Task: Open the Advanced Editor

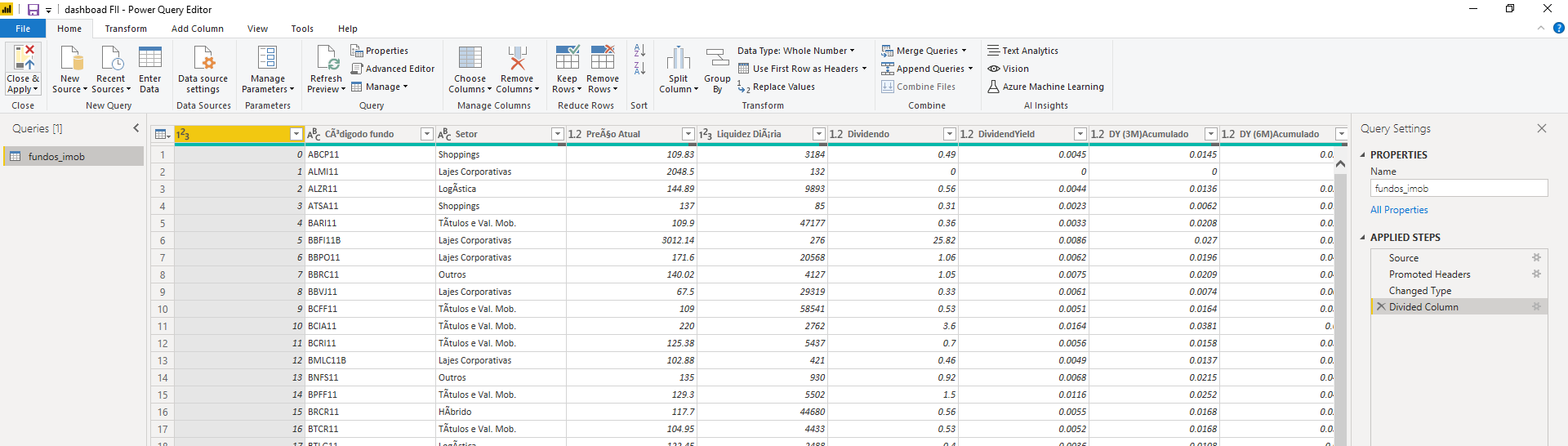Action: (393, 69)
